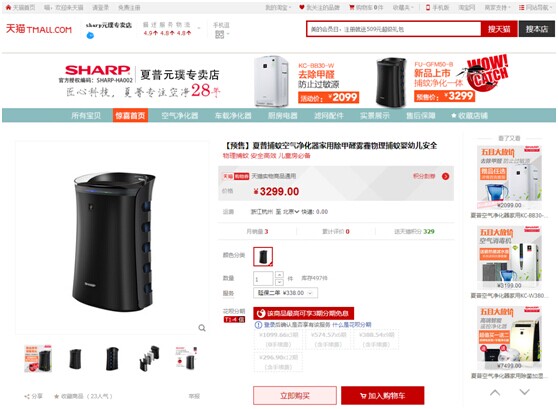Click the red 加入购物车 button

pyautogui.click(x=383, y=395)
